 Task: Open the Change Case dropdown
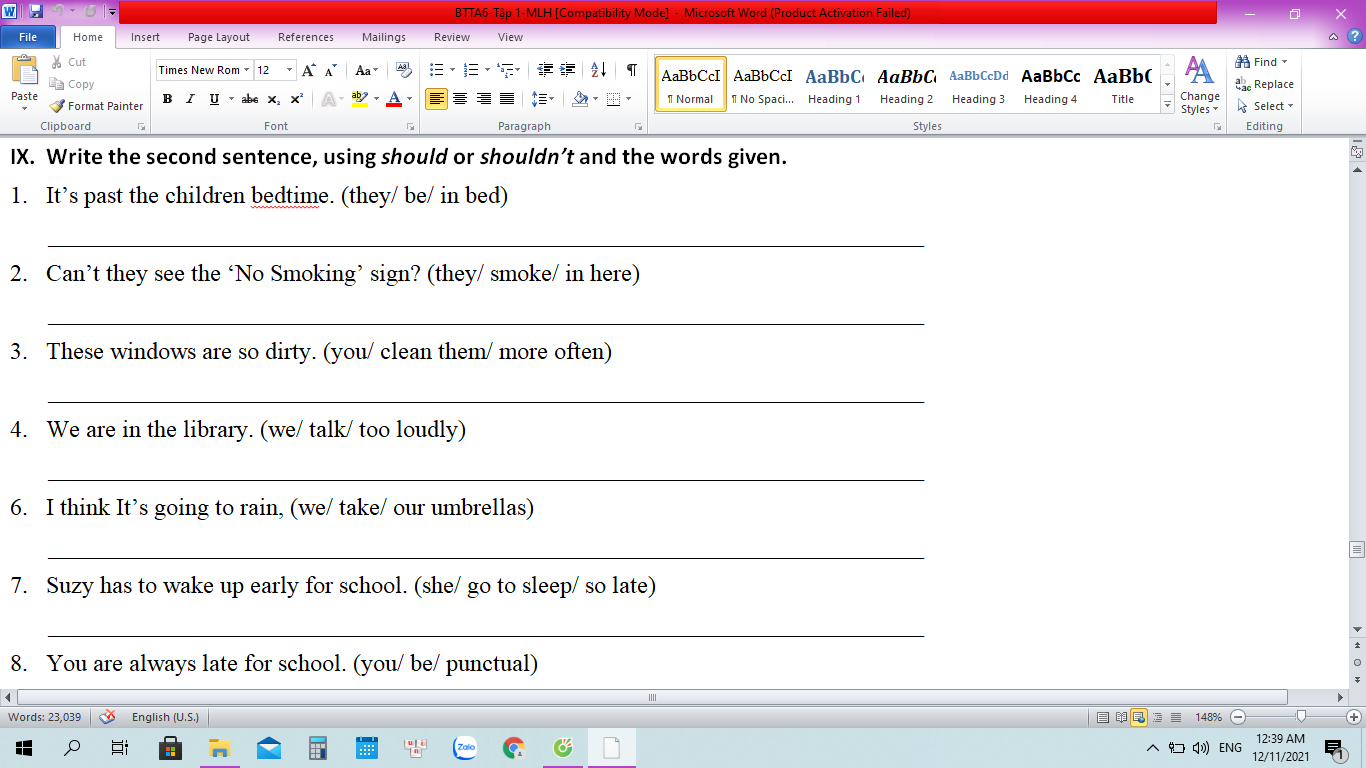pos(367,70)
